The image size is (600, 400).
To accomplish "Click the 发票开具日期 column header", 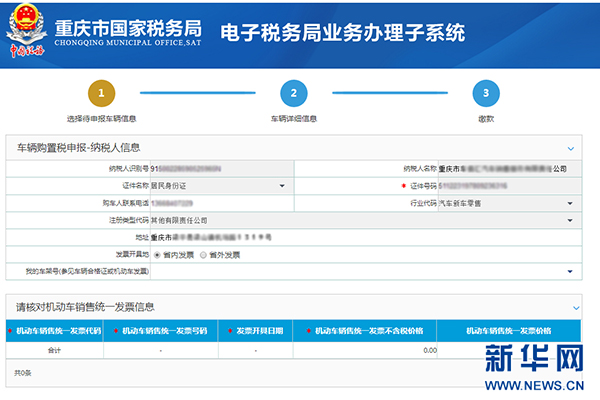I will click(x=256, y=331).
